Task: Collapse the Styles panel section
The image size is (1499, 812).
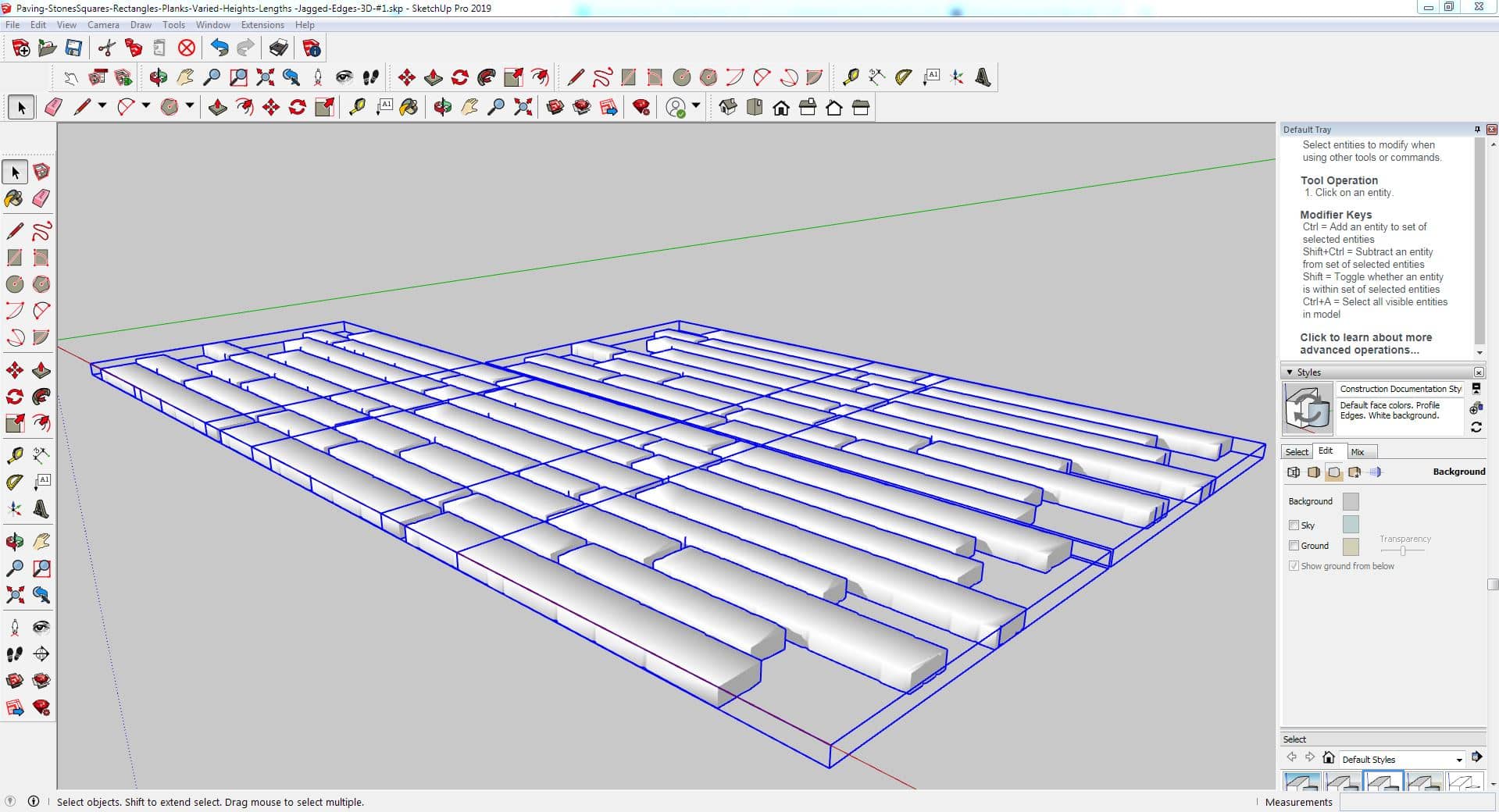Action: point(1290,372)
